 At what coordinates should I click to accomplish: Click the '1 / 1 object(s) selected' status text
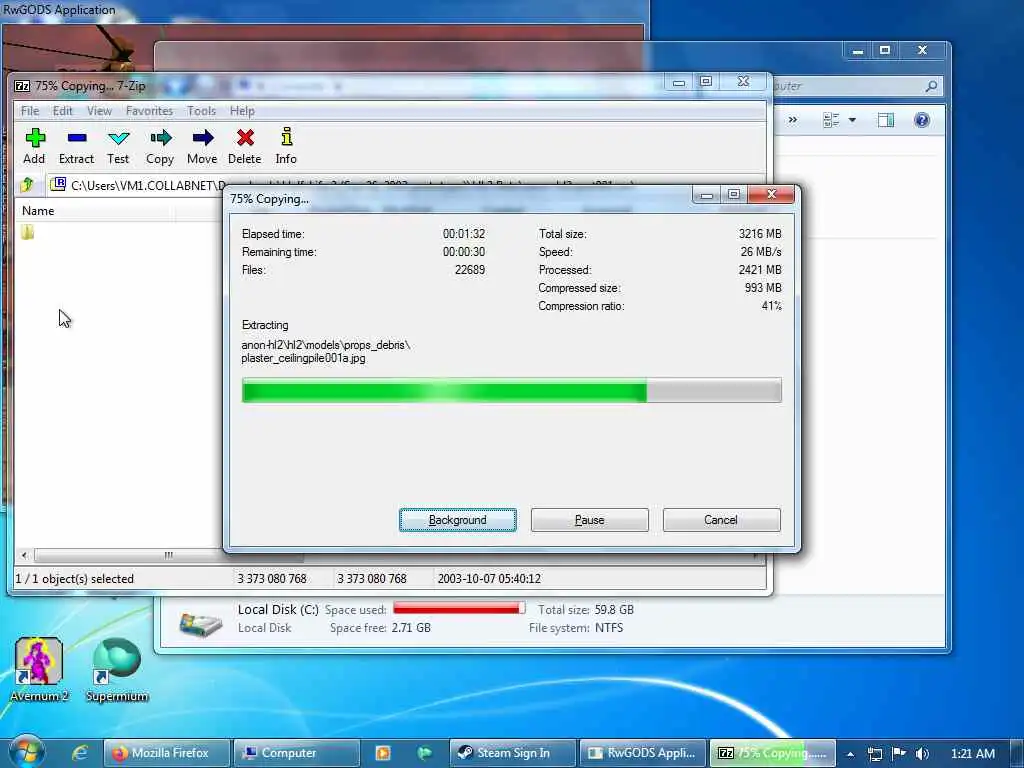pyautogui.click(x=74, y=579)
